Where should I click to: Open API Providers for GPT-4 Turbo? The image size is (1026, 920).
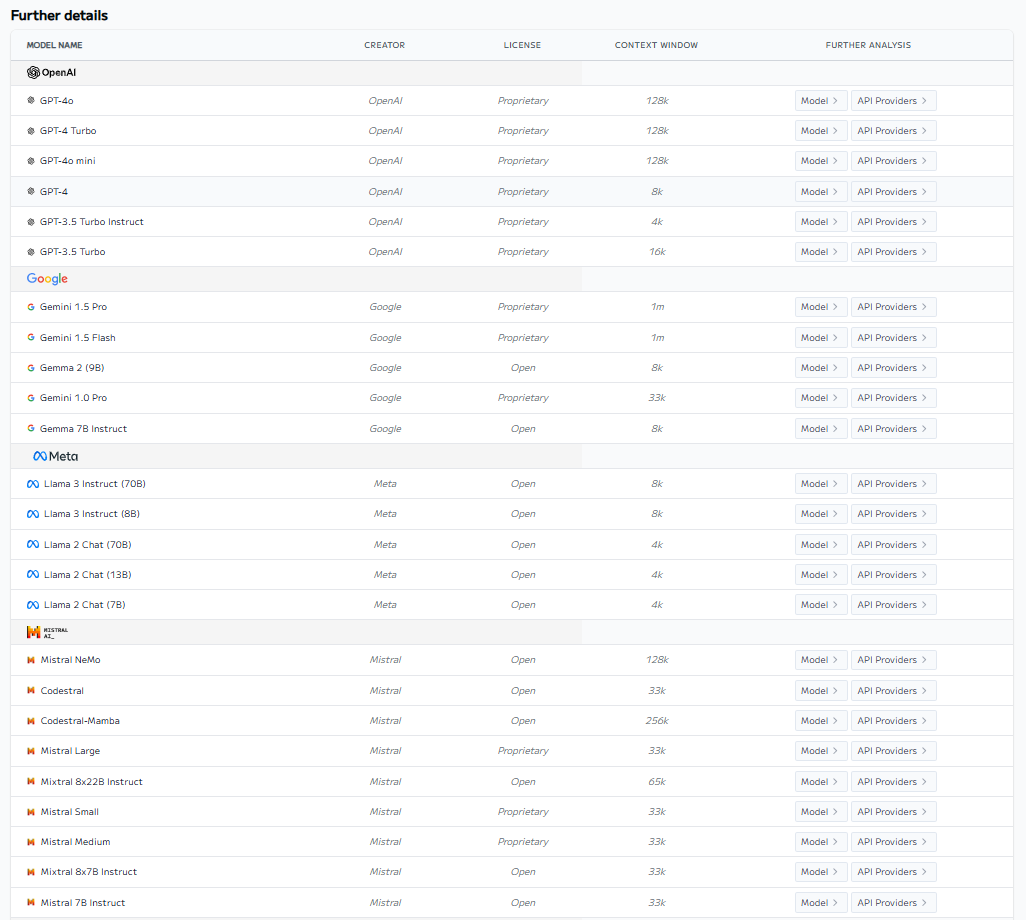tap(894, 131)
